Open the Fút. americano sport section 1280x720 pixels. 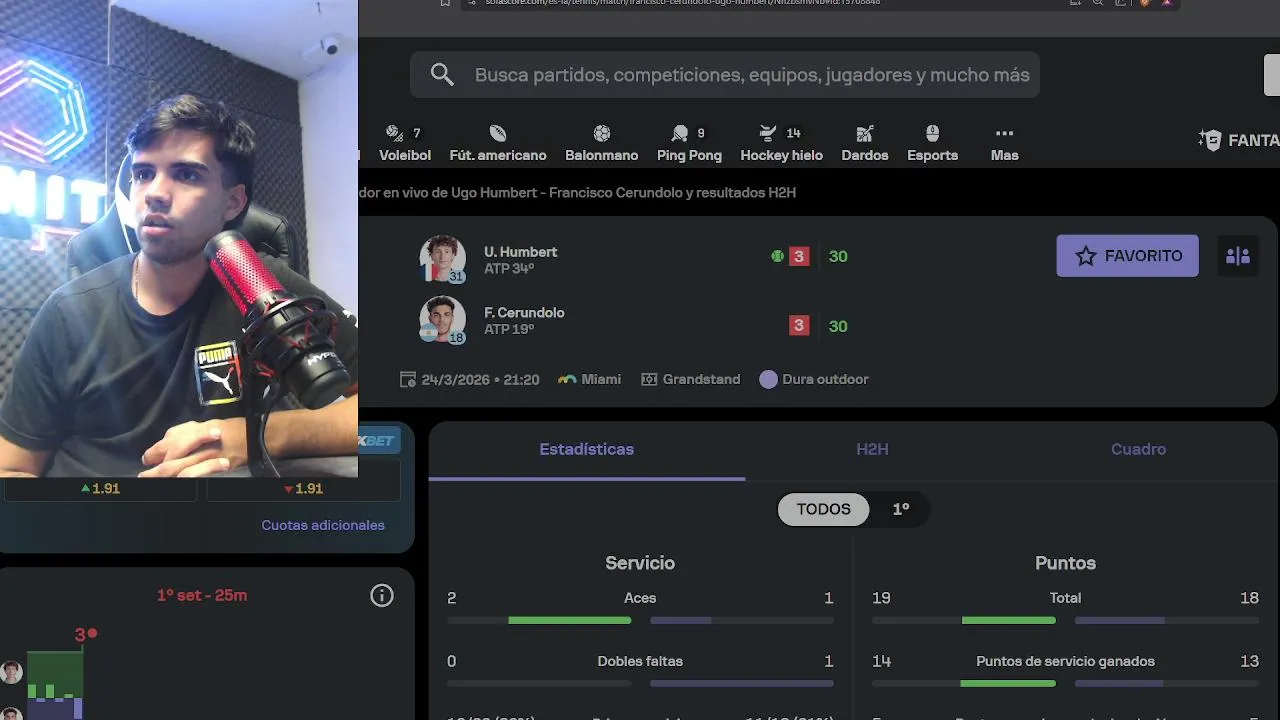click(x=498, y=144)
